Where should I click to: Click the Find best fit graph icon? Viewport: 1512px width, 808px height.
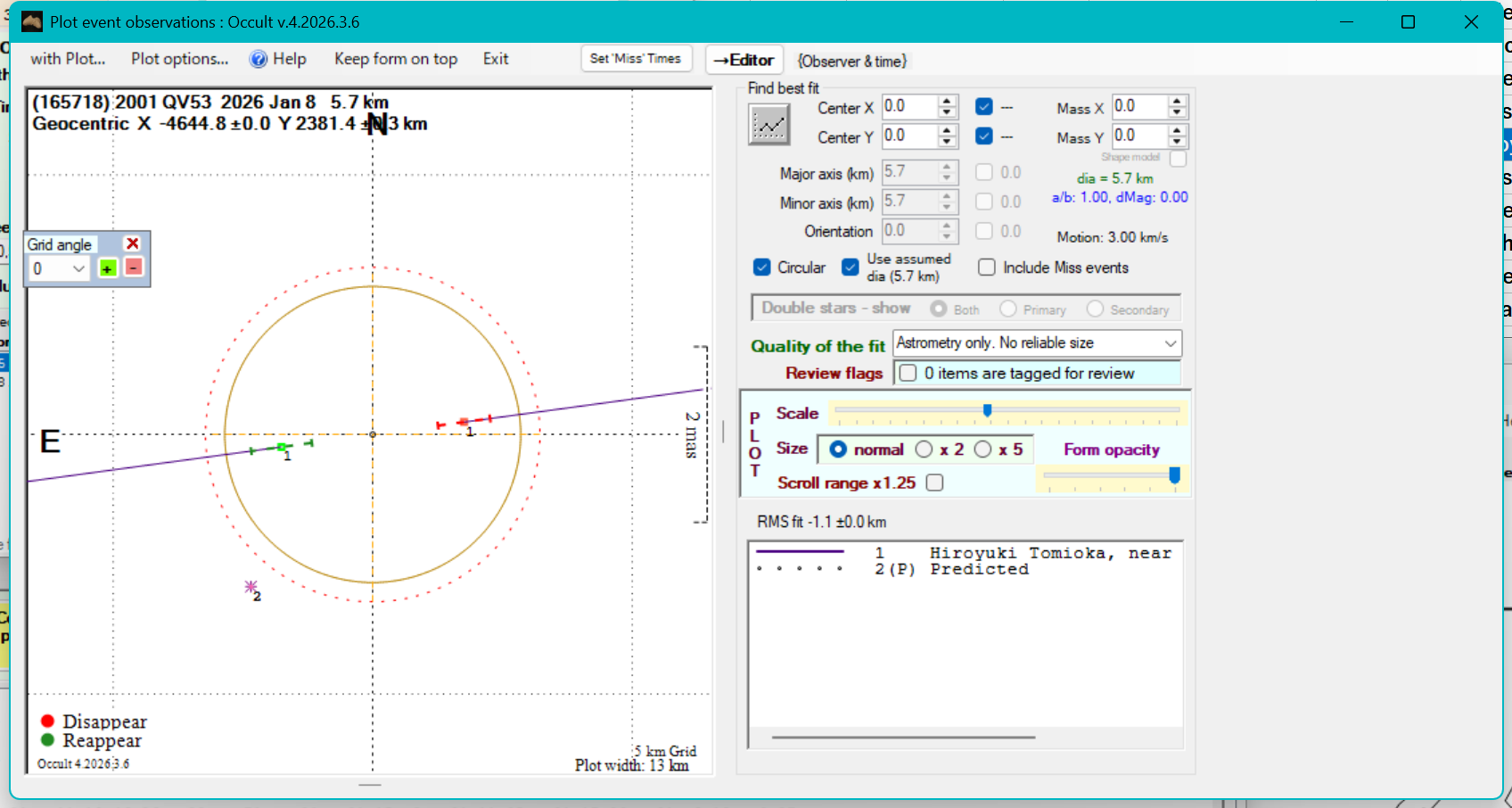[768, 124]
